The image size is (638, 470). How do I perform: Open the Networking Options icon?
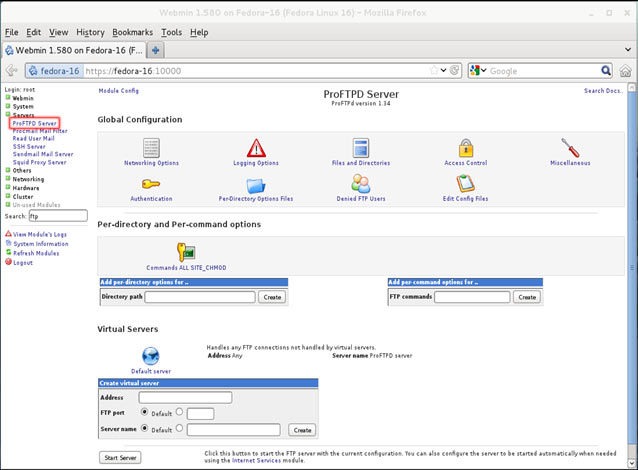(151, 148)
